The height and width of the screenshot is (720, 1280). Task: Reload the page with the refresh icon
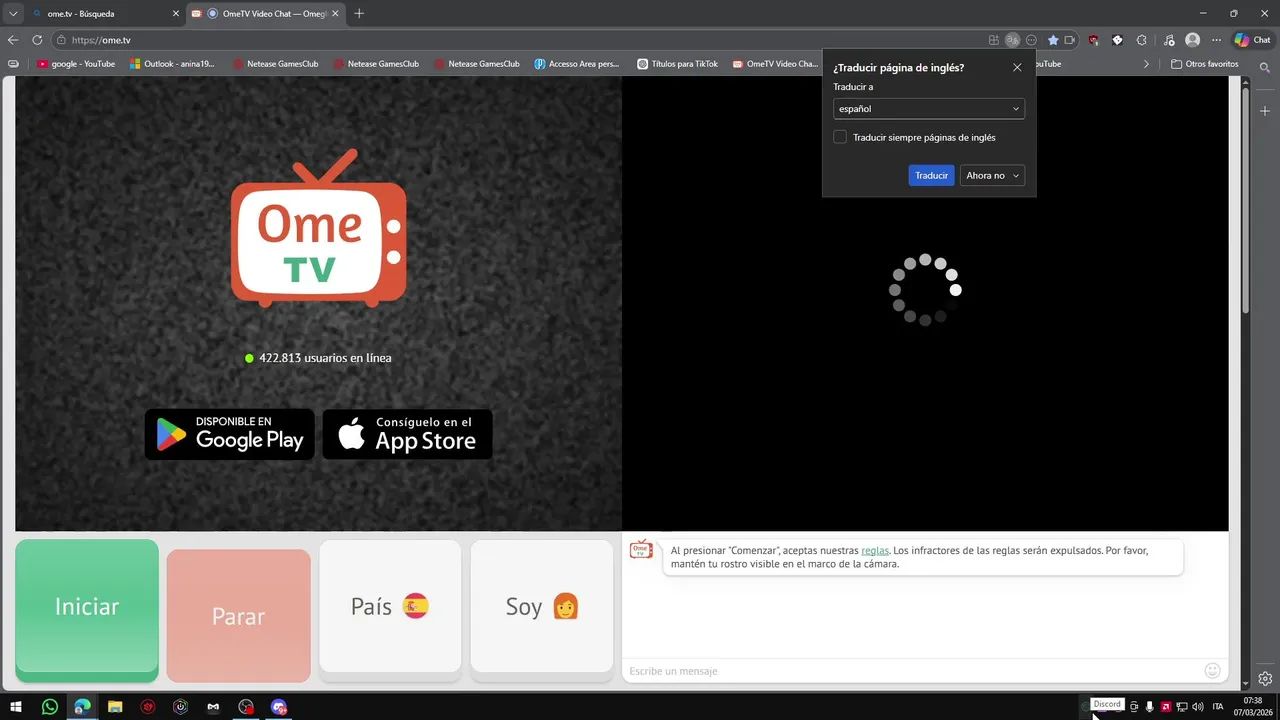(37, 40)
